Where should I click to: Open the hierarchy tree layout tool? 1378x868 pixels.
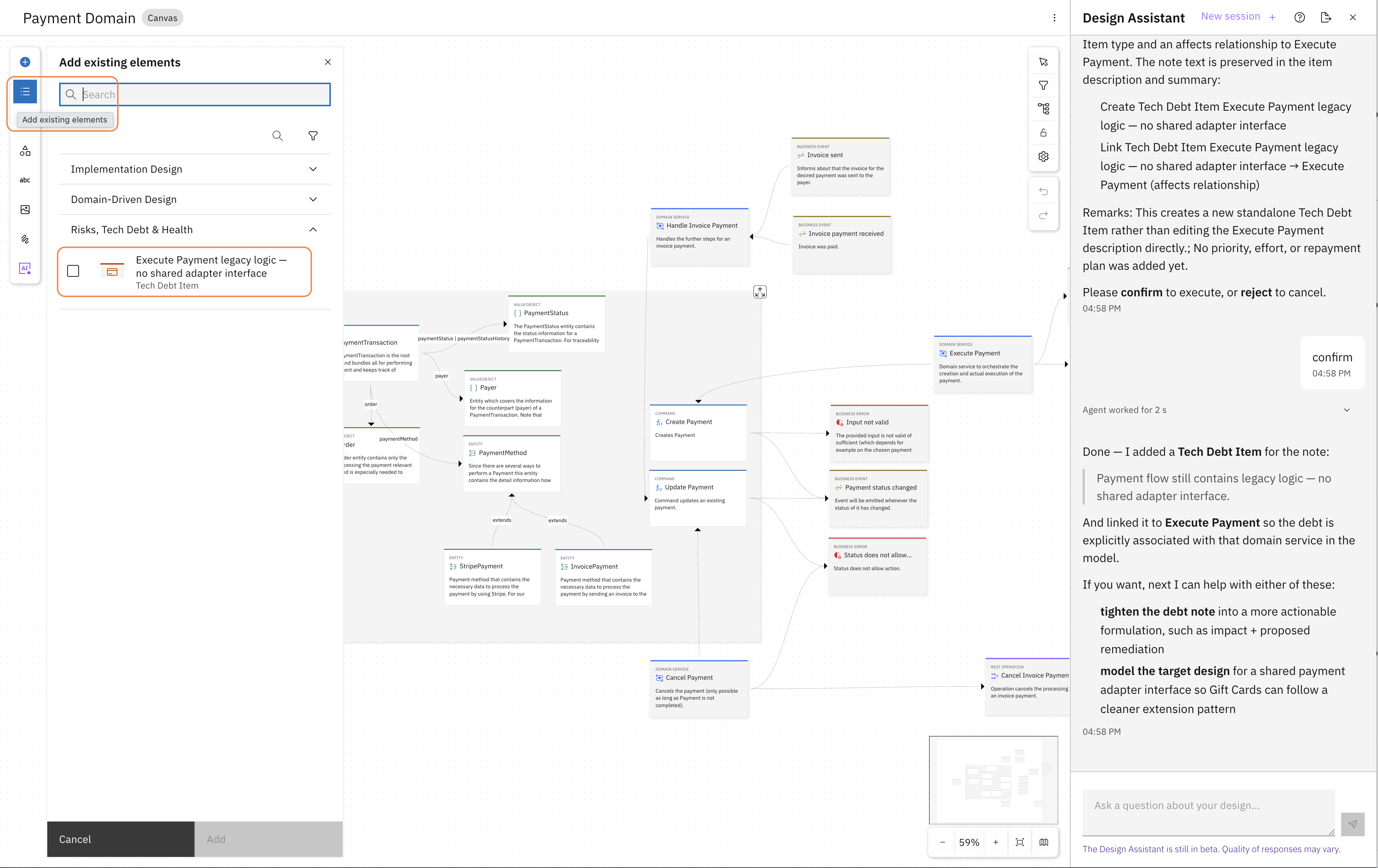click(1043, 108)
